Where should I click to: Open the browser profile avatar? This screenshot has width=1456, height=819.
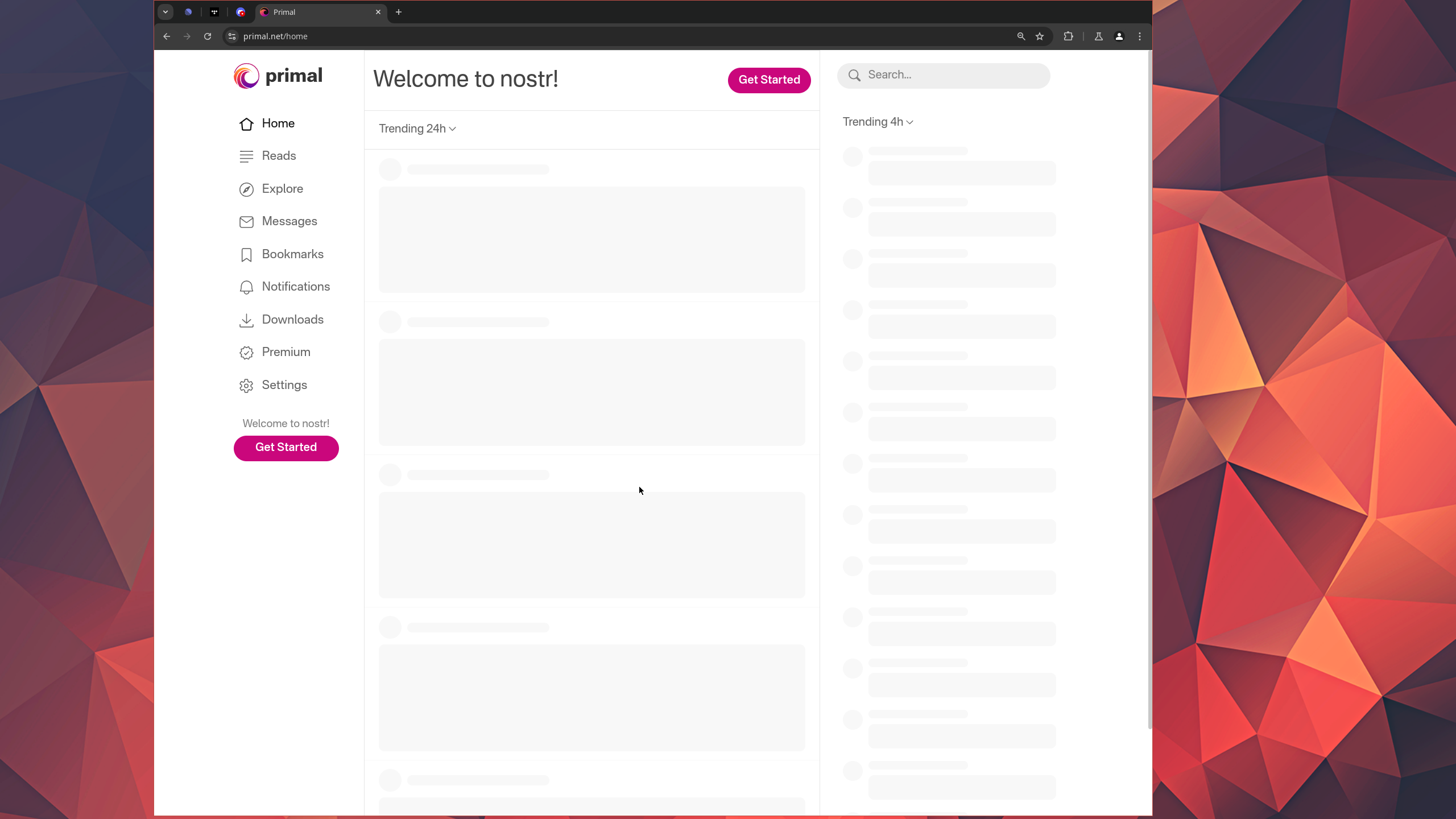1119,36
